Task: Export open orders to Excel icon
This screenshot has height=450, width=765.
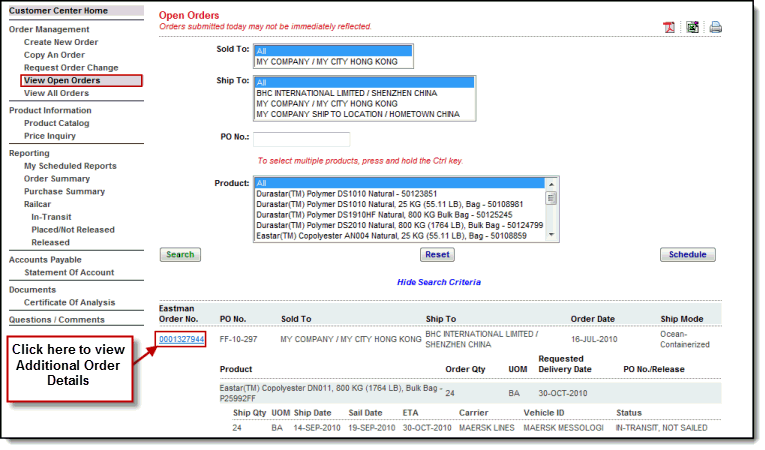Action: (x=692, y=27)
